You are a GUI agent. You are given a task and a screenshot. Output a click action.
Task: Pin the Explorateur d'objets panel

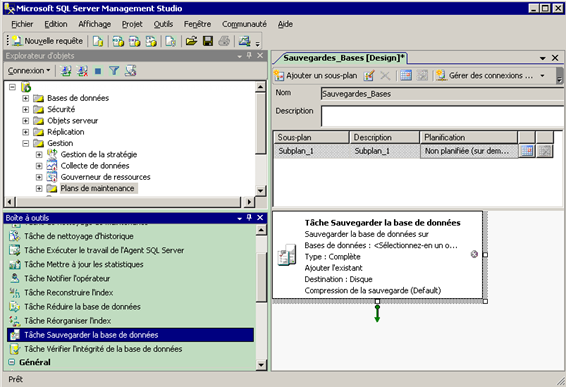coord(249,56)
